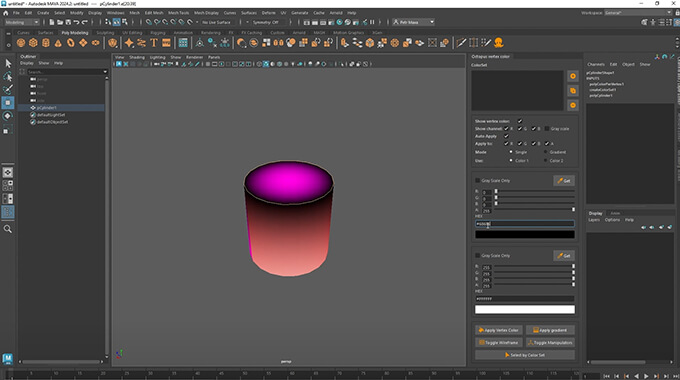Click the Apply gradient button
Image resolution: width=680 pixels, height=380 pixels.
550,330
